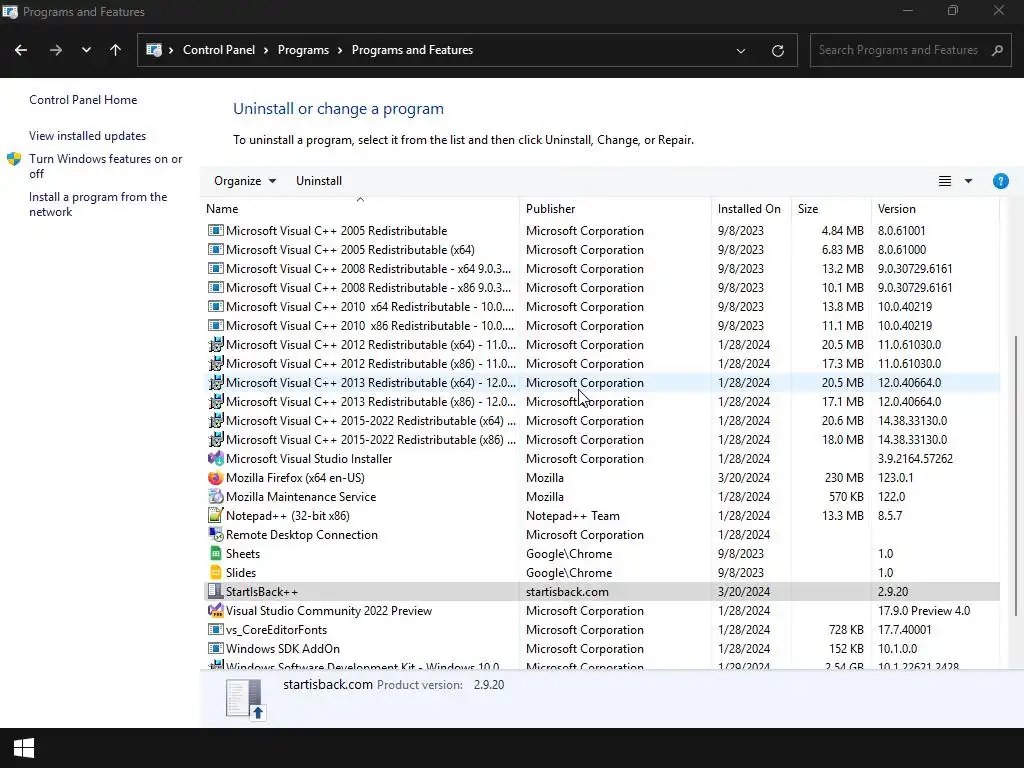Open the help question mark button
This screenshot has width=1024, height=768.
point(1000,181)
